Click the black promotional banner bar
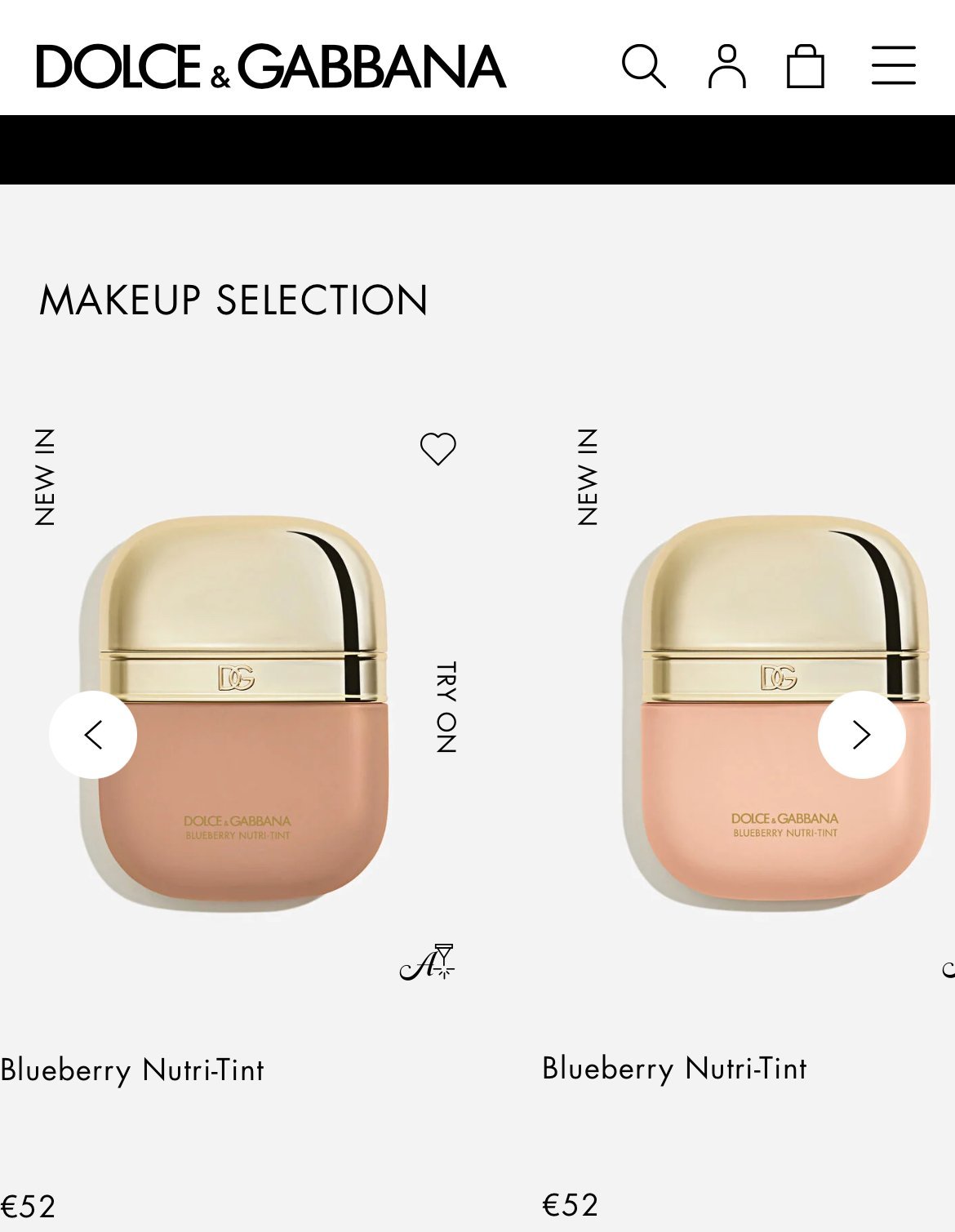955x1232 pixels. (477, 150)
